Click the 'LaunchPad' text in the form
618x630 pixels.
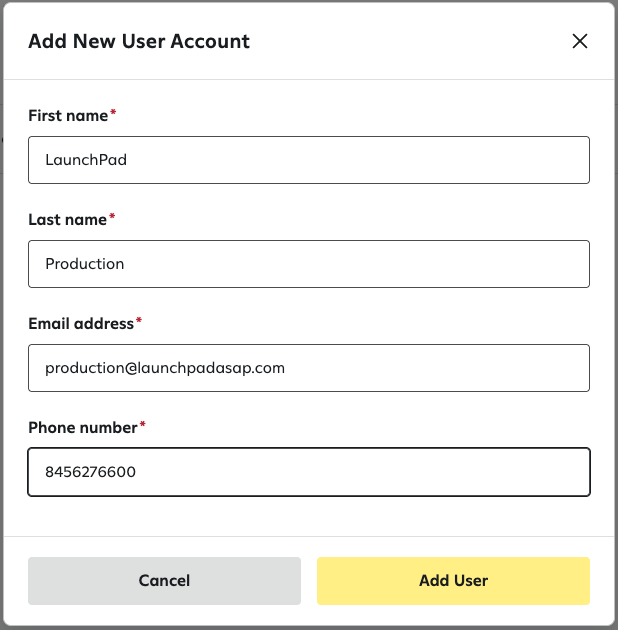[x=86, y=160]
